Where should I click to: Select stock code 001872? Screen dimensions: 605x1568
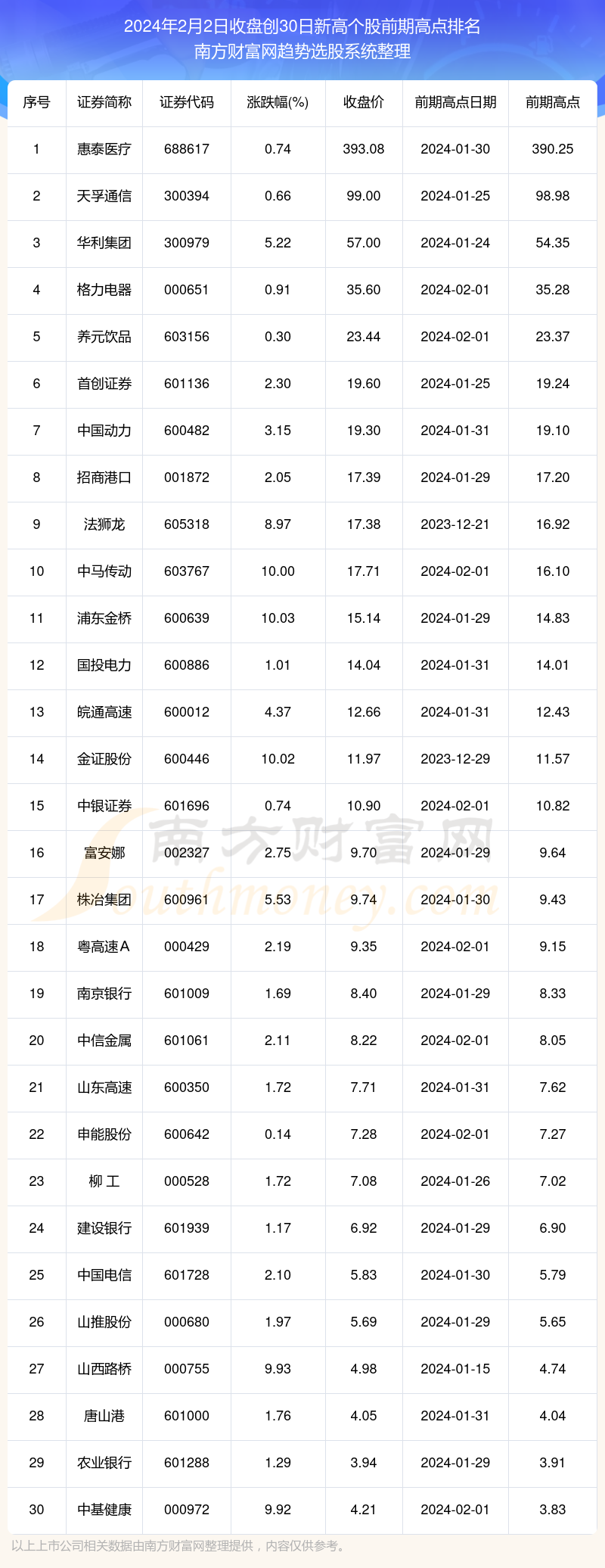point(187,478)
